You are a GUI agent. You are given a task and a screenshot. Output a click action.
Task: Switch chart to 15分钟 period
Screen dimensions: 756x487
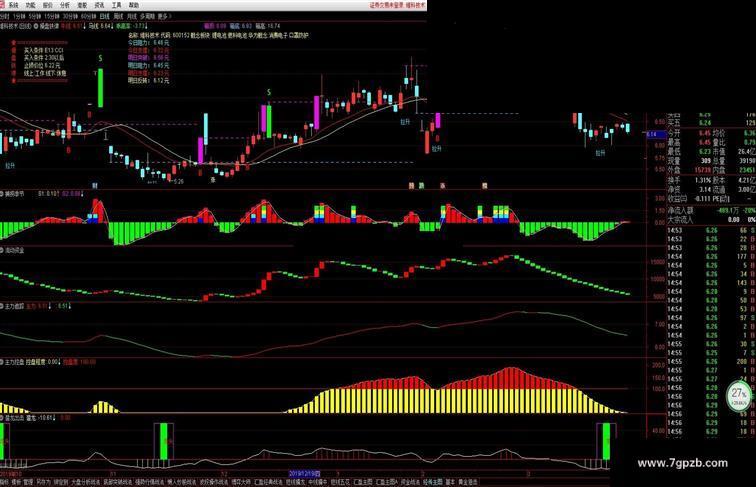[52, 16]
